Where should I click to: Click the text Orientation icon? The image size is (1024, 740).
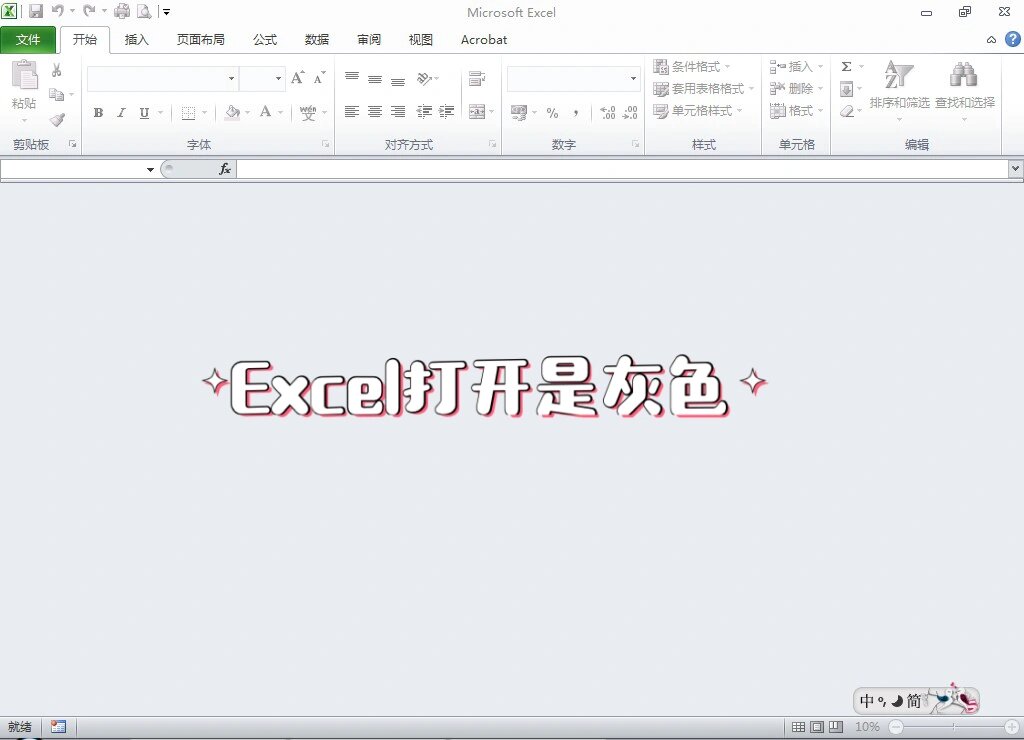(x=424, y=78)
